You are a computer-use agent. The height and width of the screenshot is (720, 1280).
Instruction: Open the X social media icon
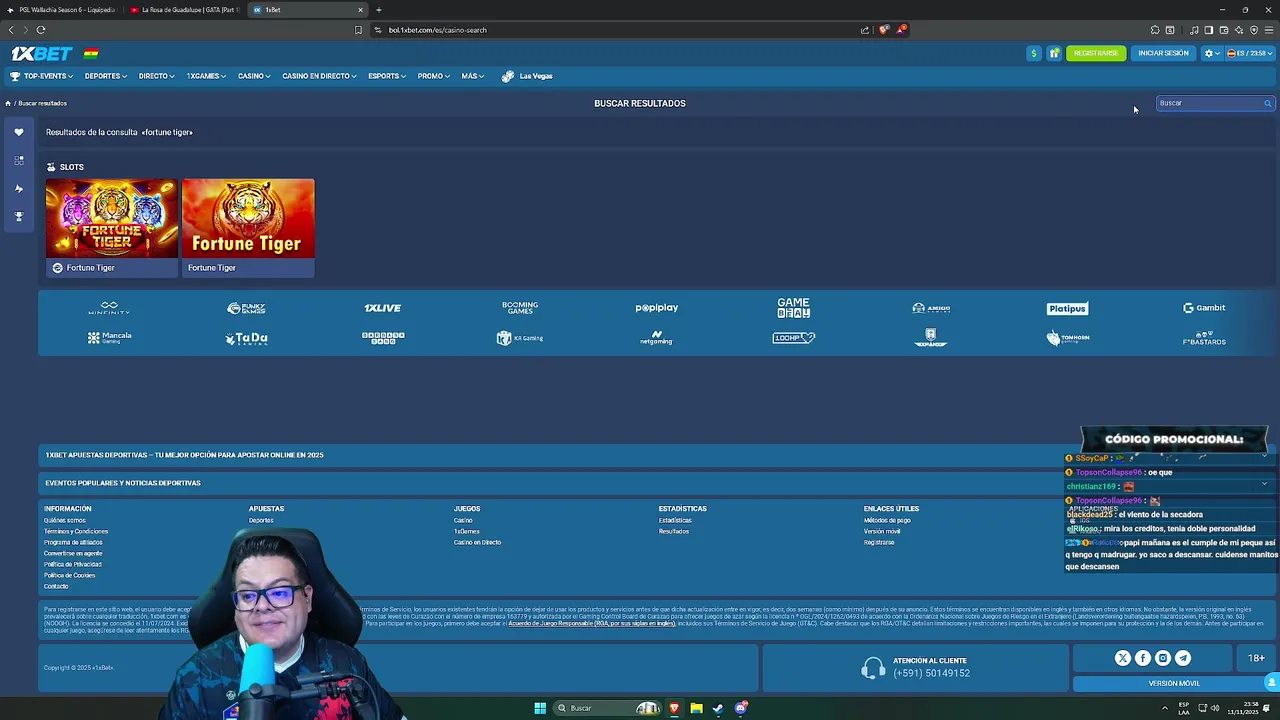(1123, 658)
